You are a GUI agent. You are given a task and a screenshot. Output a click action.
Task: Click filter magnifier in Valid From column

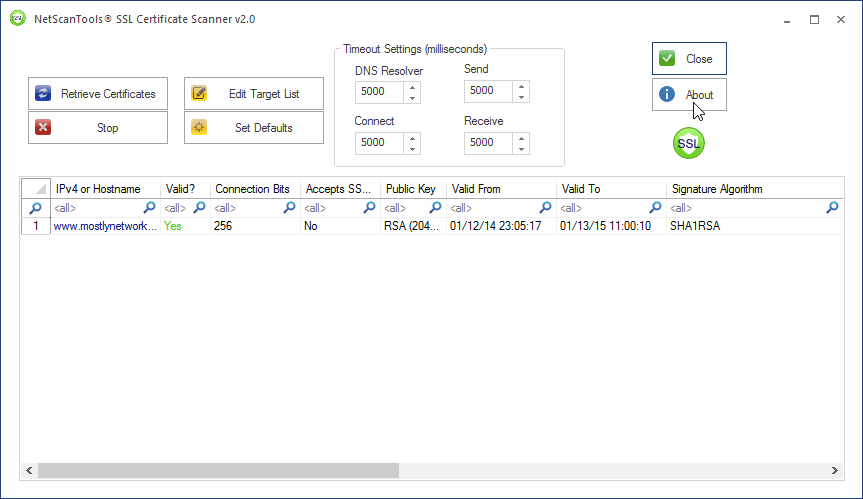[545, 207]
